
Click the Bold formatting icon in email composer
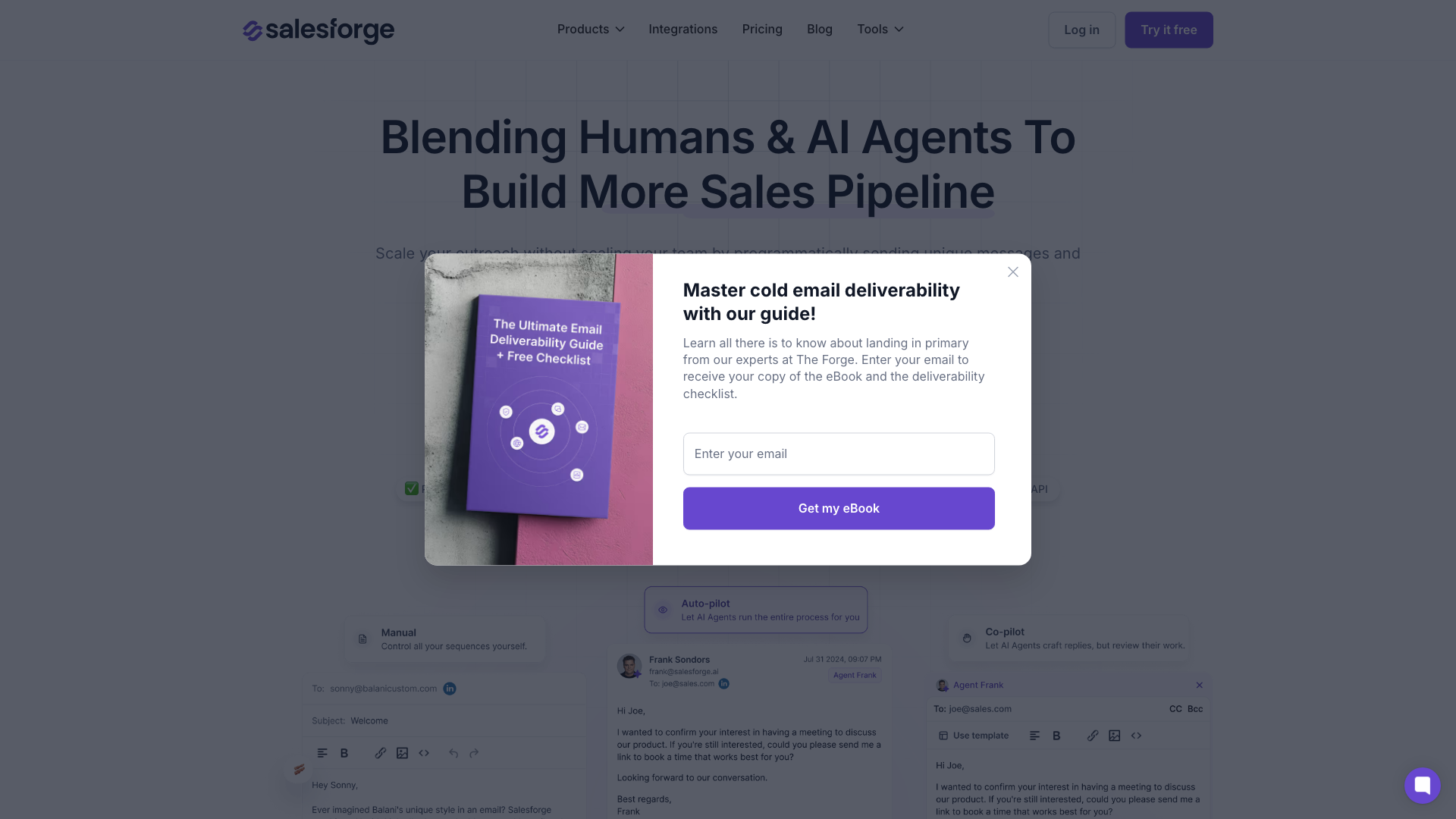(344, 752)
